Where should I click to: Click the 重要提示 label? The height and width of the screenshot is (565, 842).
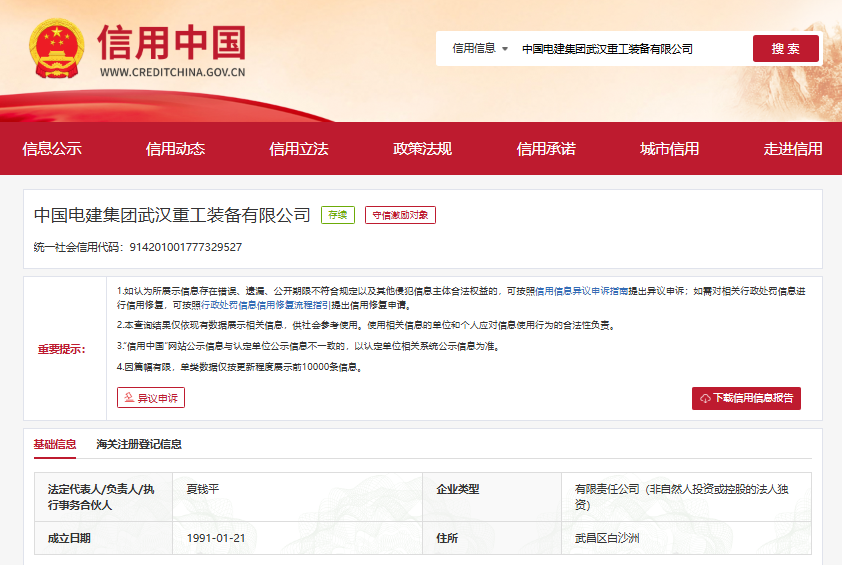pyautogui.click(x=62, y=349)
